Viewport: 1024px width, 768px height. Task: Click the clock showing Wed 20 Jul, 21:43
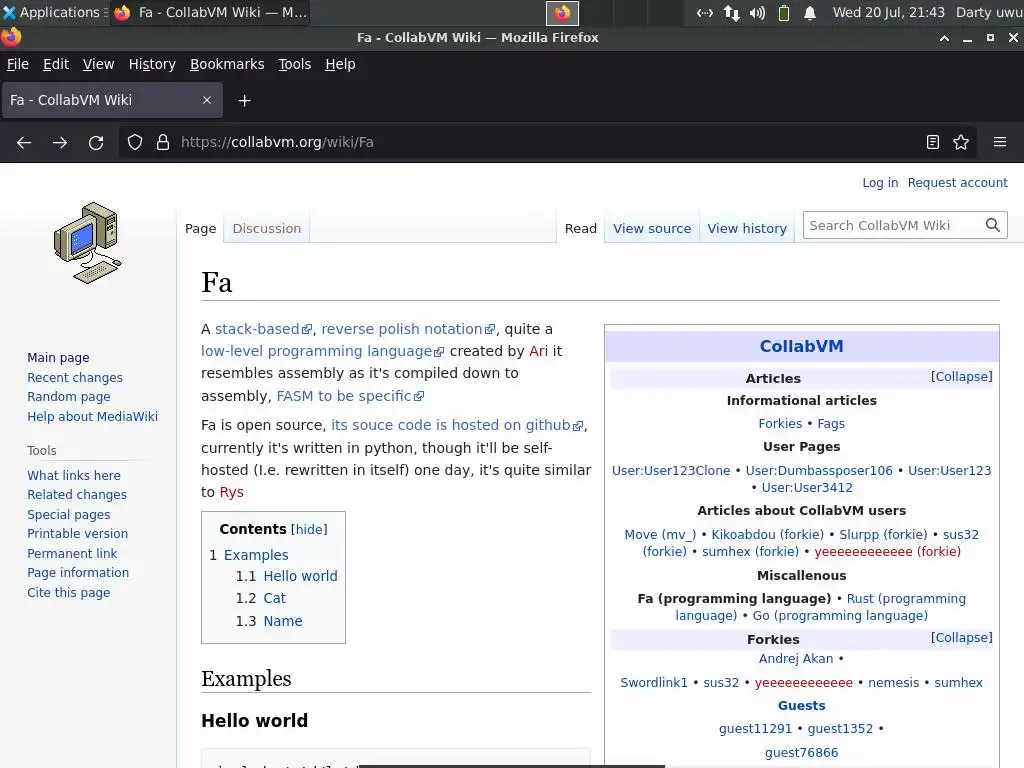coord(888,12)
